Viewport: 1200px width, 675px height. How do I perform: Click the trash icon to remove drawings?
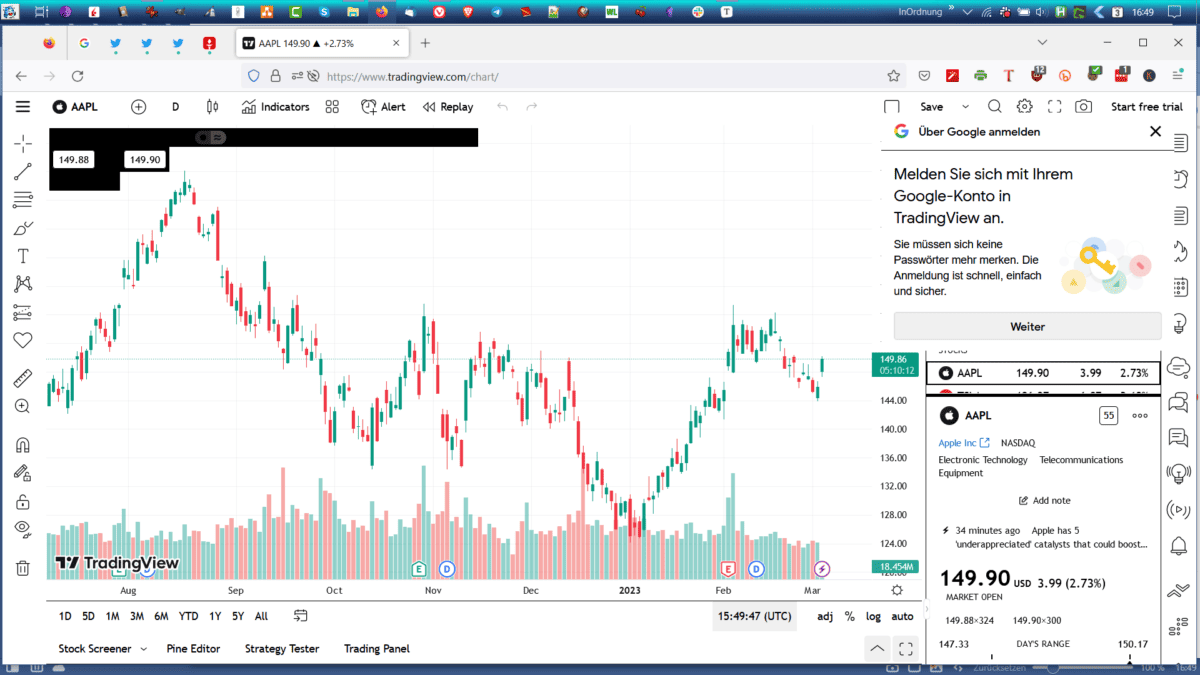(x=22, y=567)
